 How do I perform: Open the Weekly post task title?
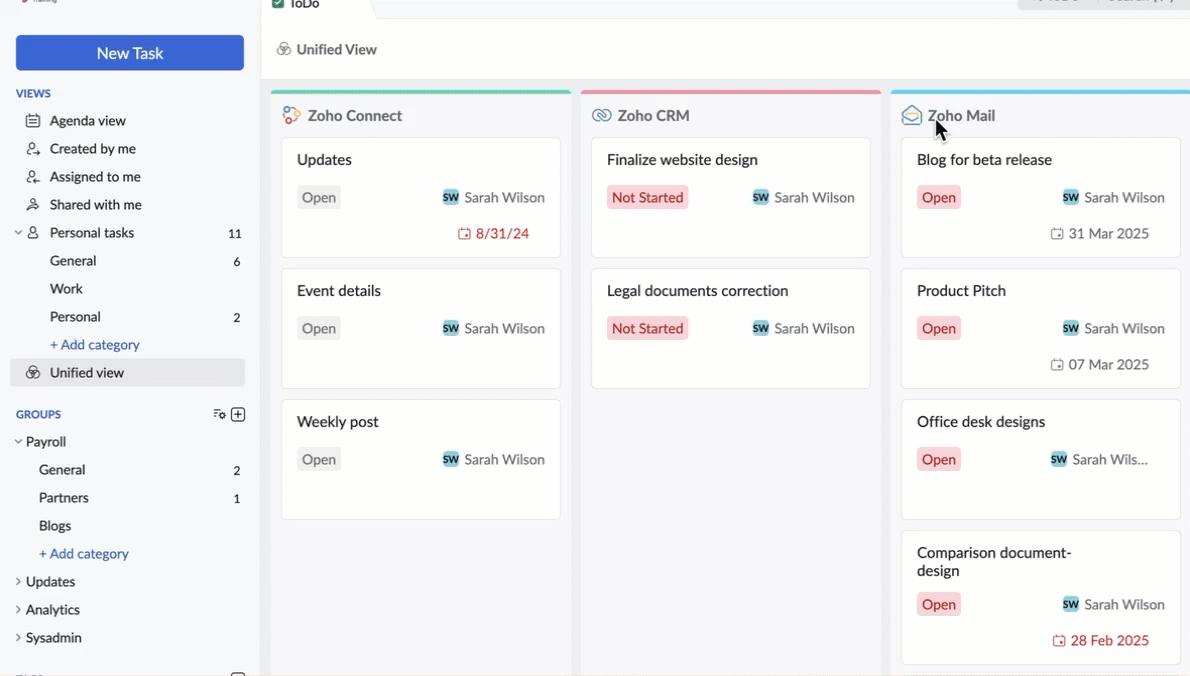point(338,422)
